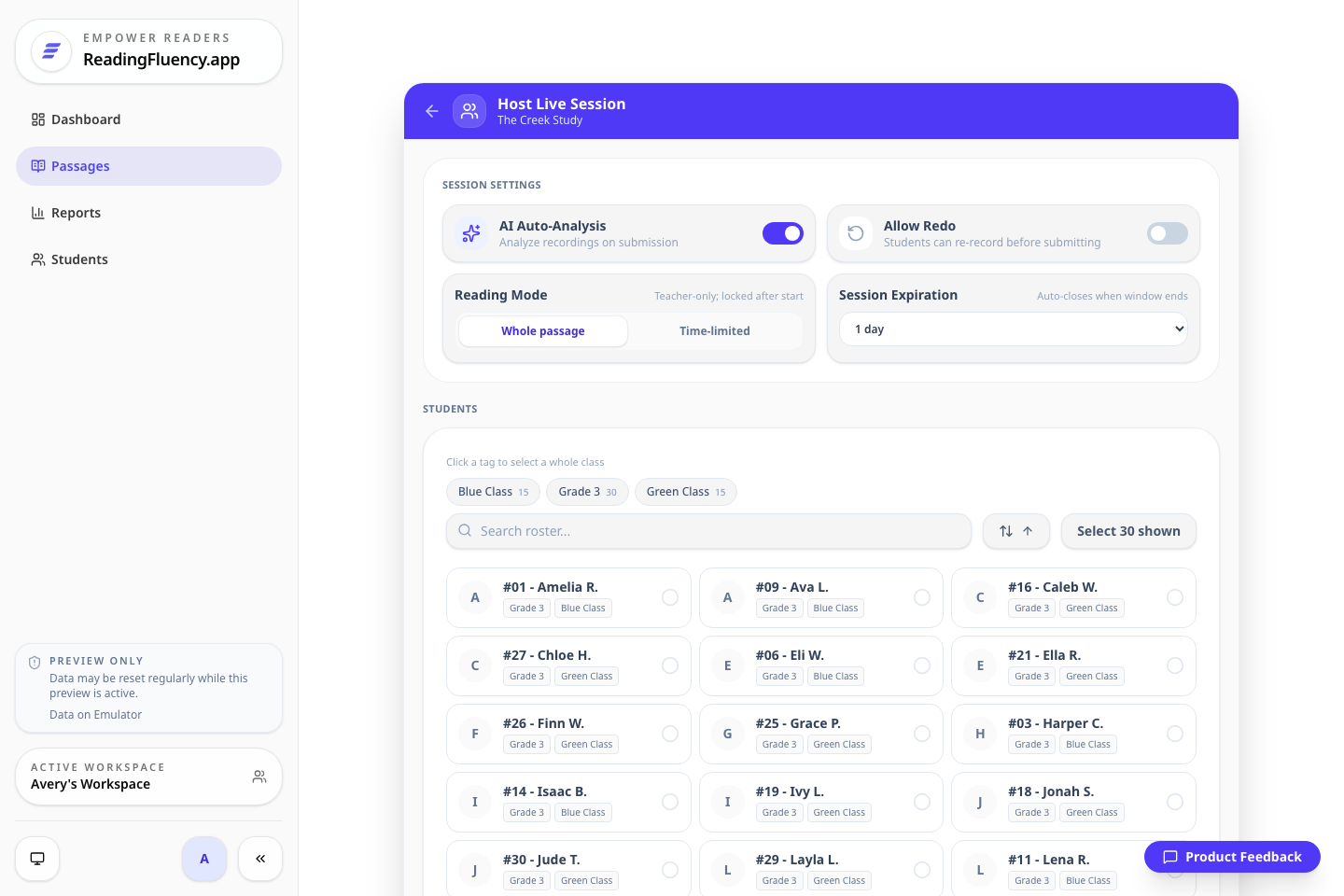This screenshot has width=1344, height=896.
Task: Select student #25 Grace P. radio
Action: [x=922, y=734]
